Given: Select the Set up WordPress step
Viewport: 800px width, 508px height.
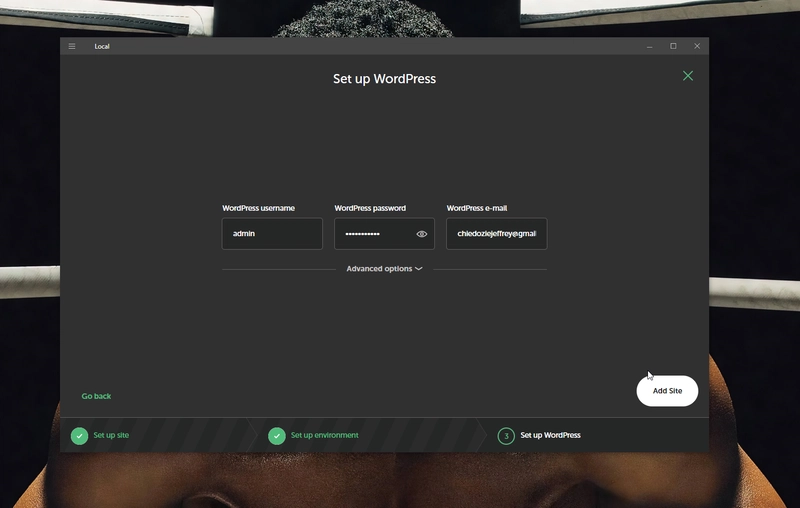Looking at the screenshot, I should (x=550, y=435).
